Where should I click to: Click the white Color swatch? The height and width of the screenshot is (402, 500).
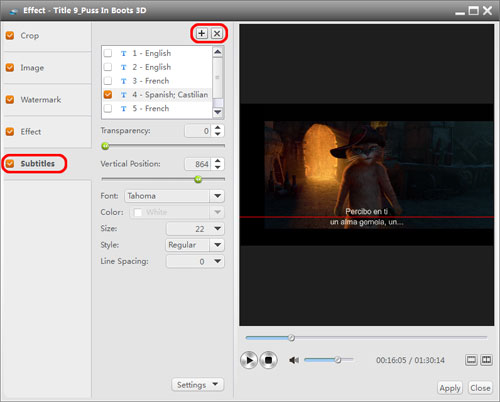coord(138,212)
